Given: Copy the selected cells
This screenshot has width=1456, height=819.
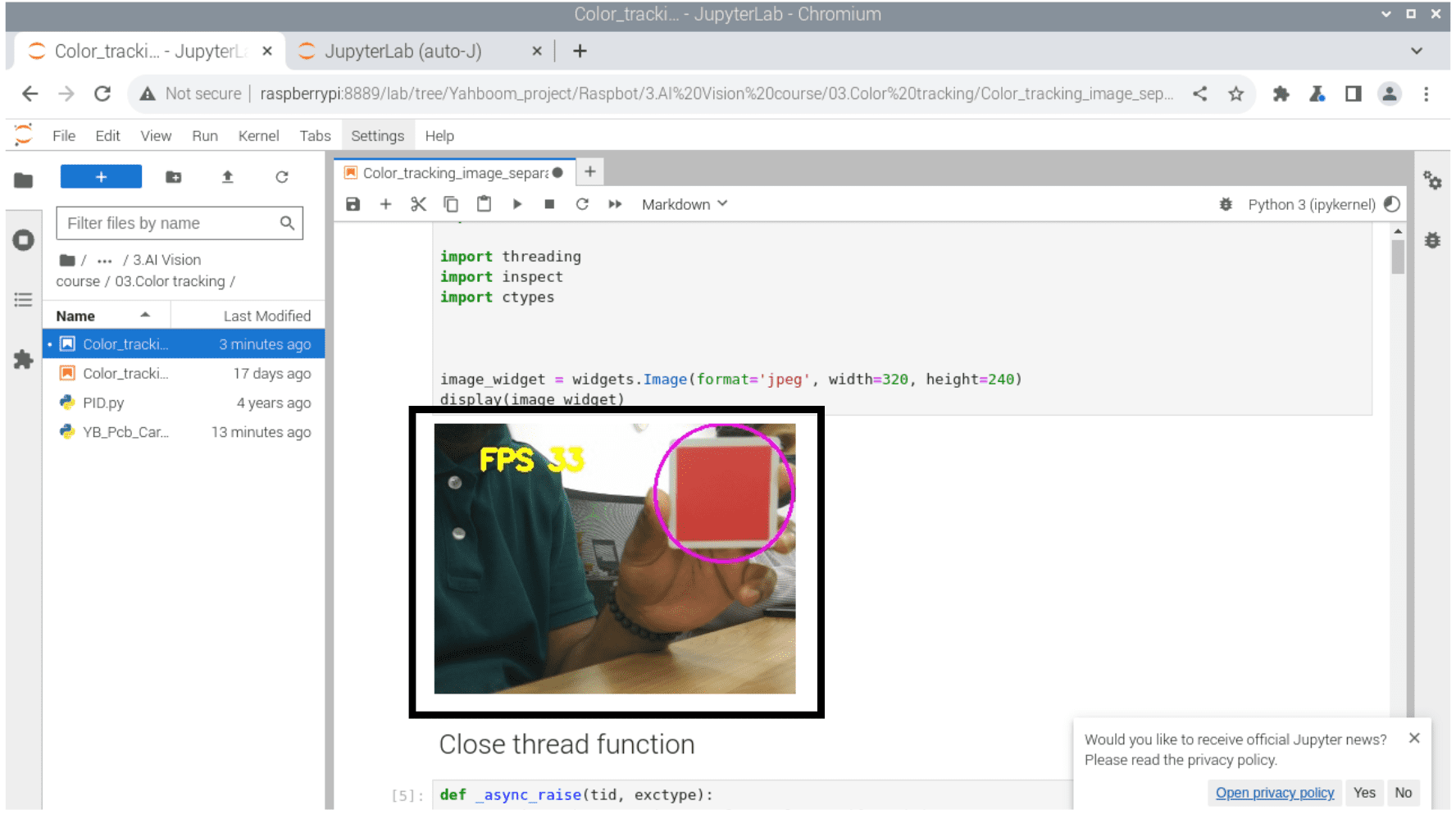Looking at the screenshot, I should point(451,204).
